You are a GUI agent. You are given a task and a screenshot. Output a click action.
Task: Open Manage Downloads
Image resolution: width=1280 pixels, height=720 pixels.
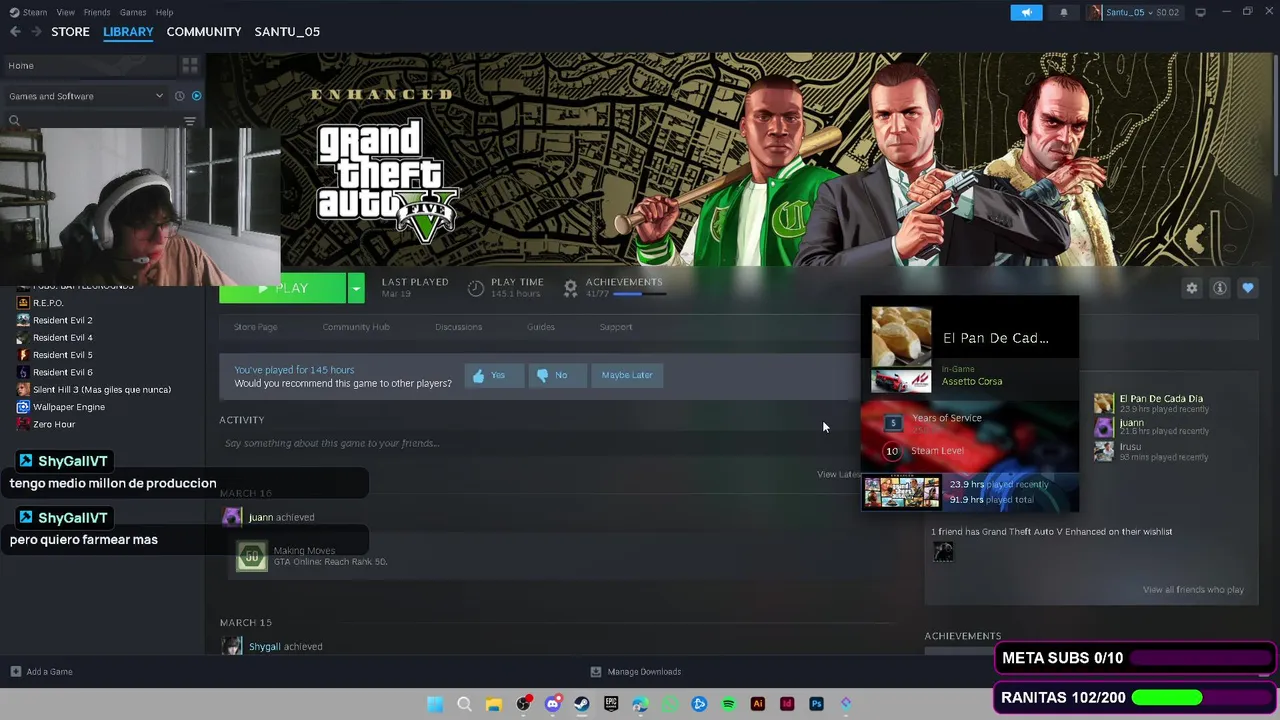[x=636, y=672]
